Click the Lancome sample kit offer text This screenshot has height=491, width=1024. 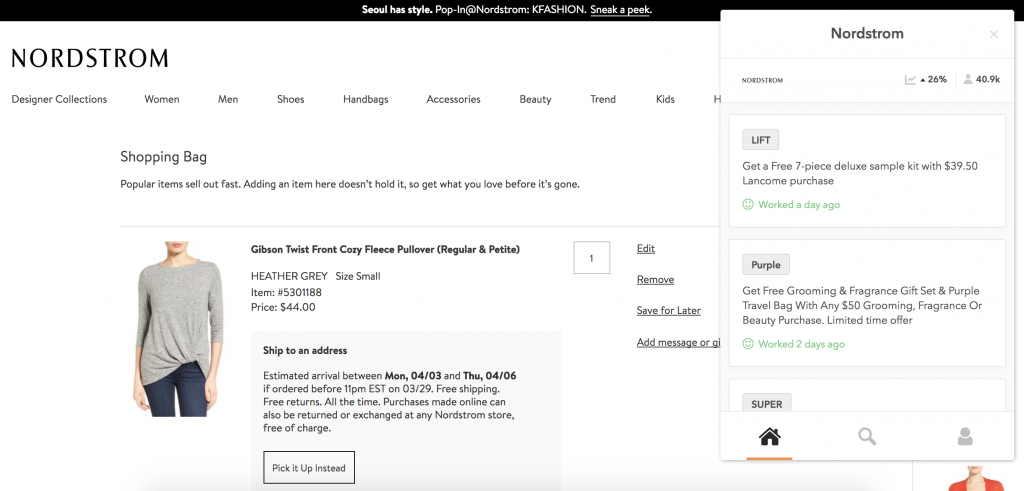coord(860,173)
